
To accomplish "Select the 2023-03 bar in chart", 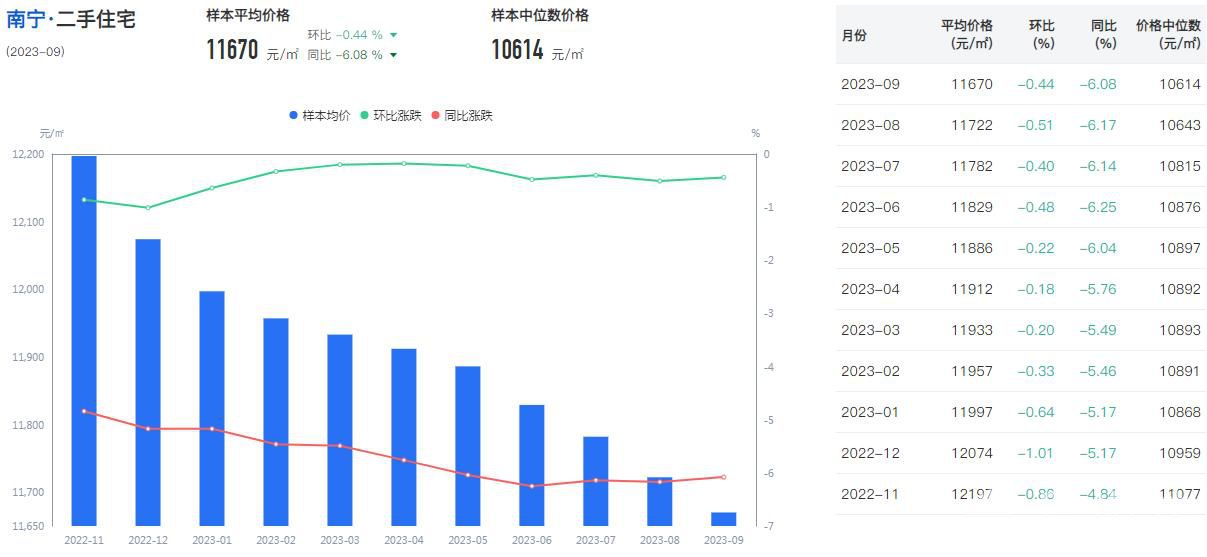I will click(x=340, y=429).
